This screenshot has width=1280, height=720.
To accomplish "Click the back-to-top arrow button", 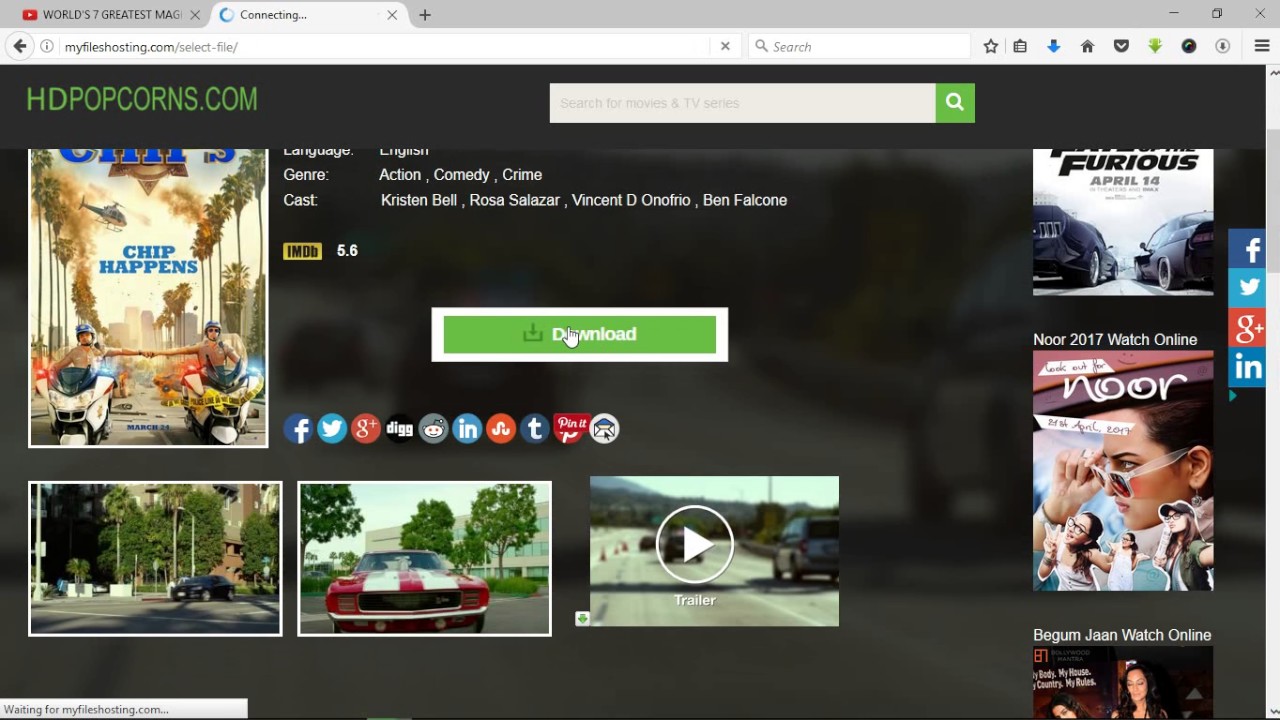I will coord(1194,694).
